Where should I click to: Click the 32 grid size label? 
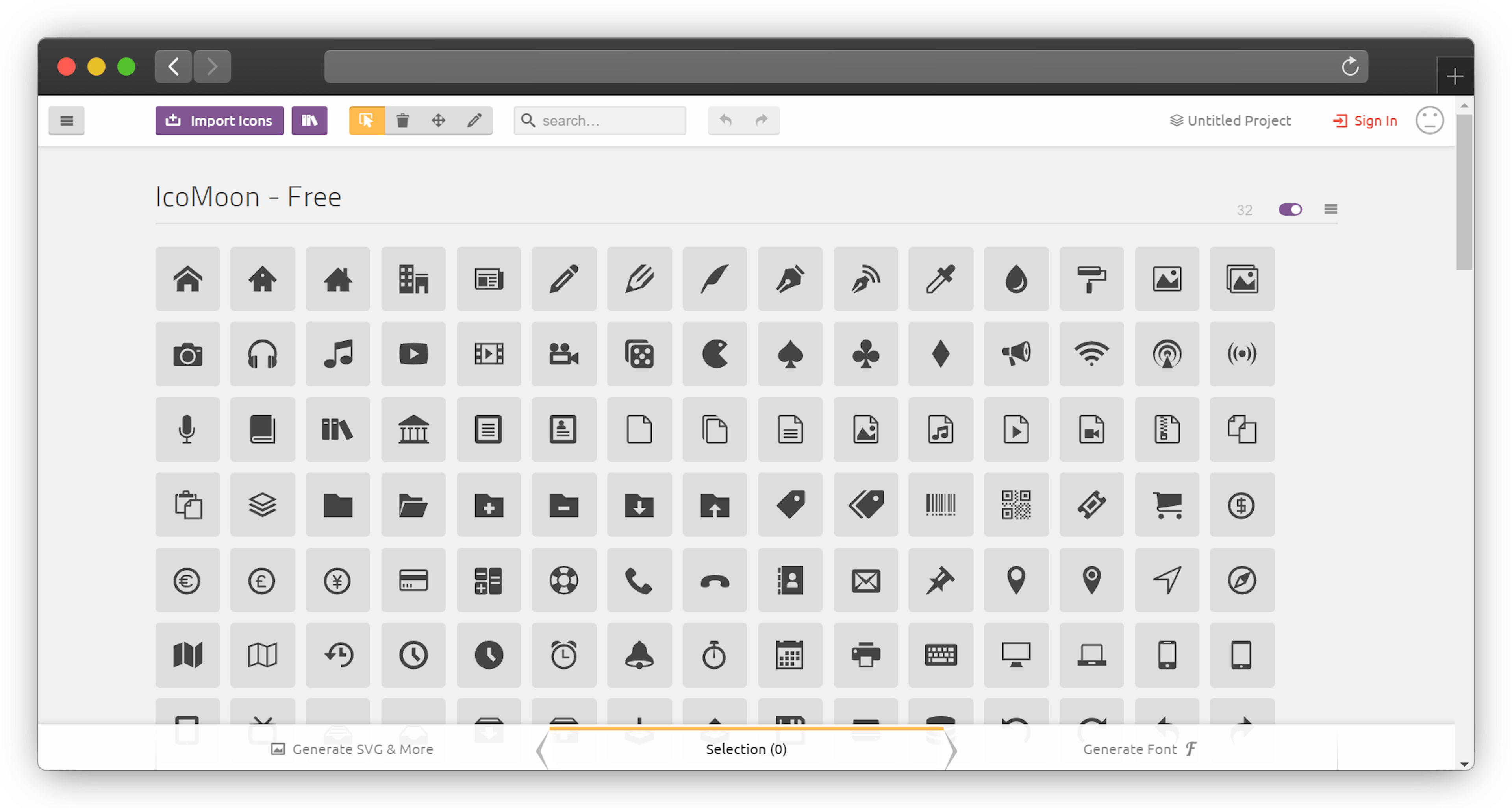click(1244, 210)
